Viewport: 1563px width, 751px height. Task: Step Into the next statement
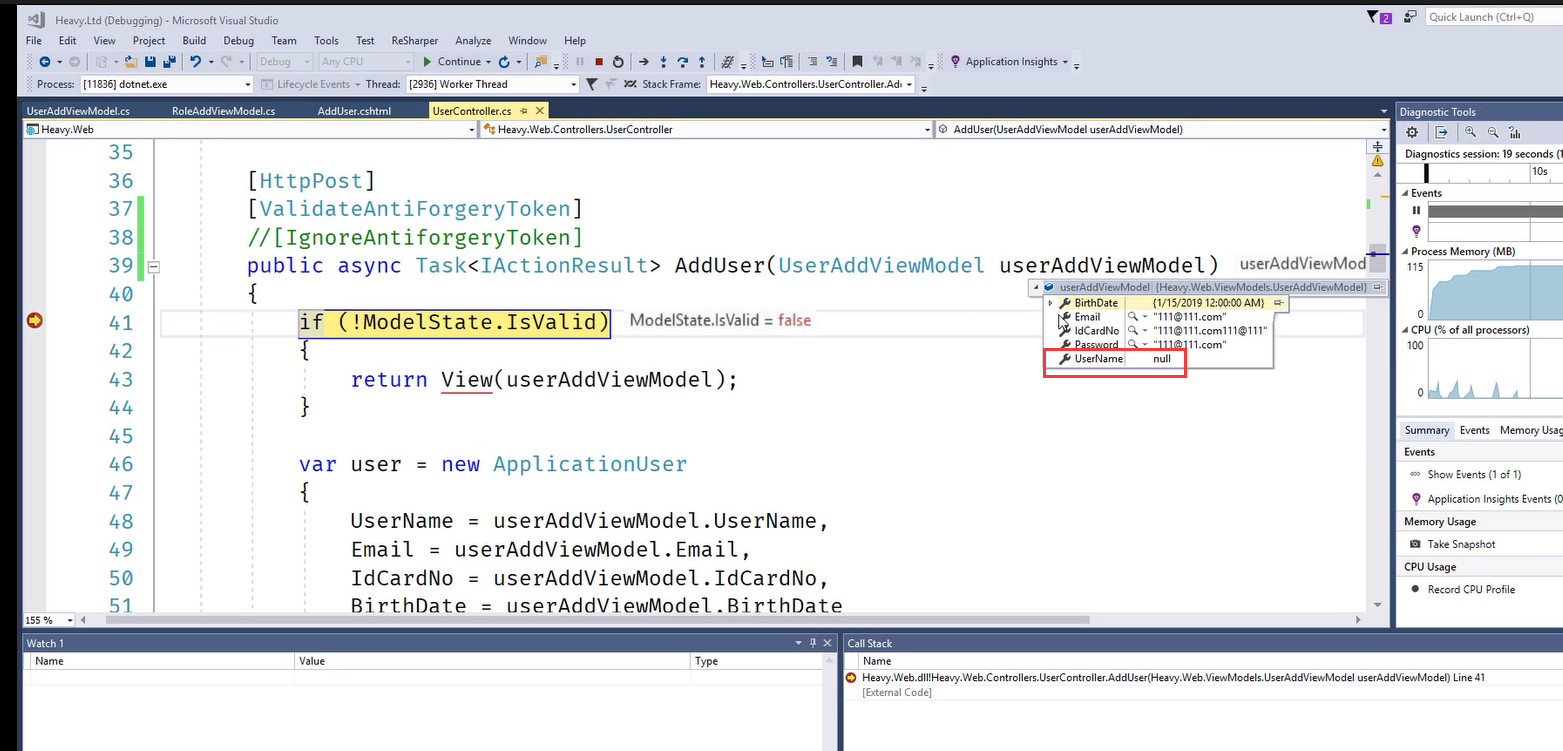(x=663, y=62)
